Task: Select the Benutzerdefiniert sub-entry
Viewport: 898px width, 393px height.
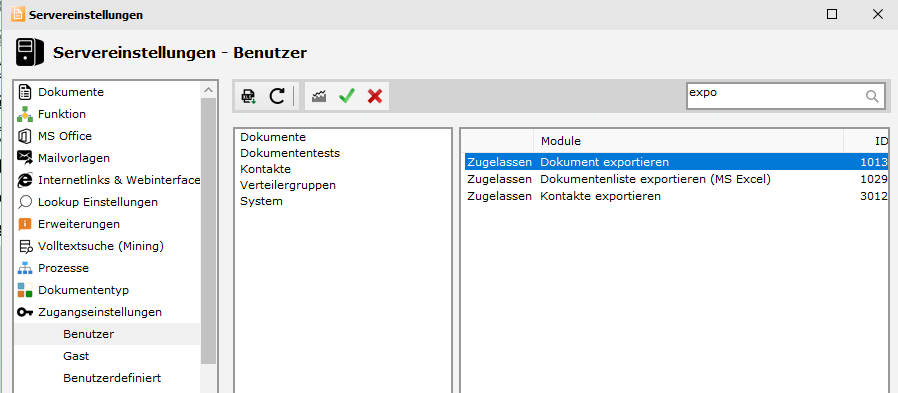Action: point(112,378)
